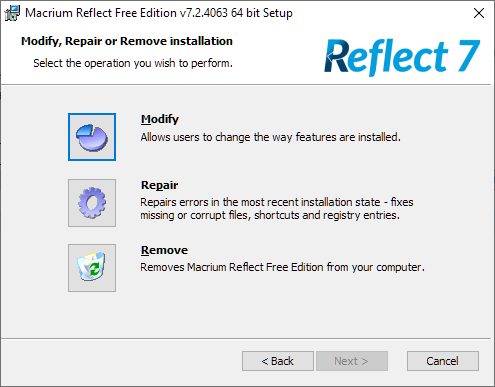Close the Macrium Reflect setup window

coord(479,13)
